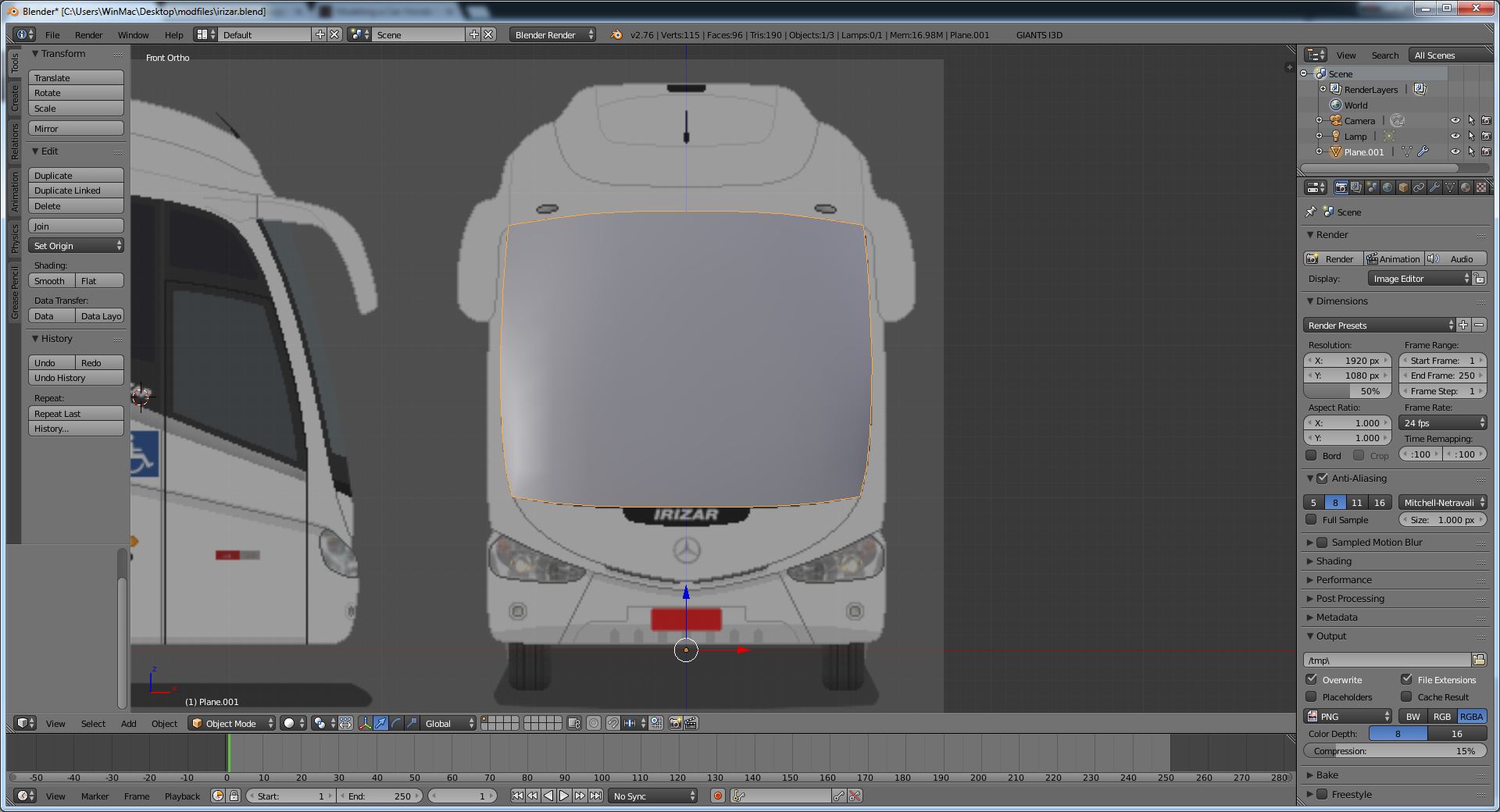
Task: Uncheck the Anti-Aliasing checkbox
Action: click(1322, 478)
